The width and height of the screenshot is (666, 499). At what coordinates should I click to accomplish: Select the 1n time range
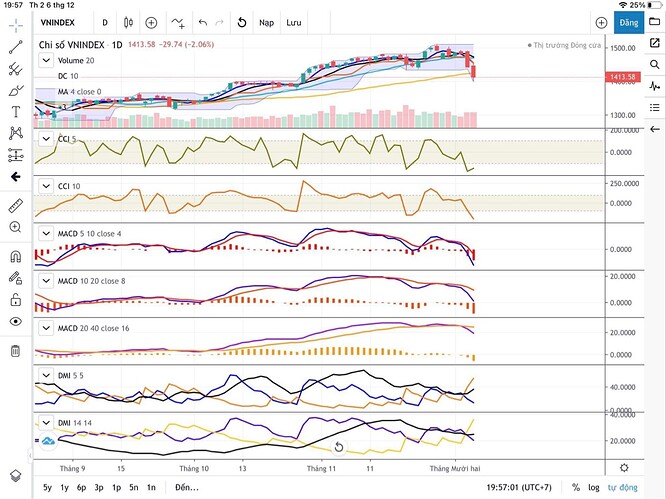[x=150, y=486]
